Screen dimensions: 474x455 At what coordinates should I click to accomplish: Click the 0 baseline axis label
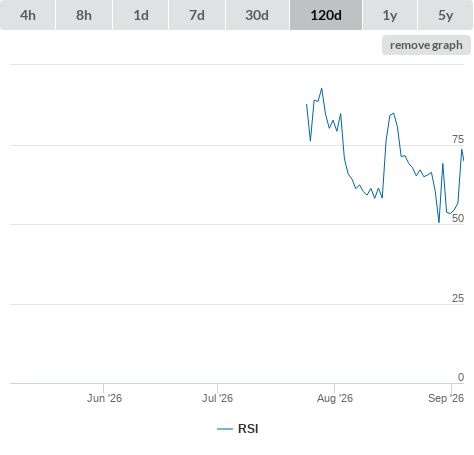point(461,377)
